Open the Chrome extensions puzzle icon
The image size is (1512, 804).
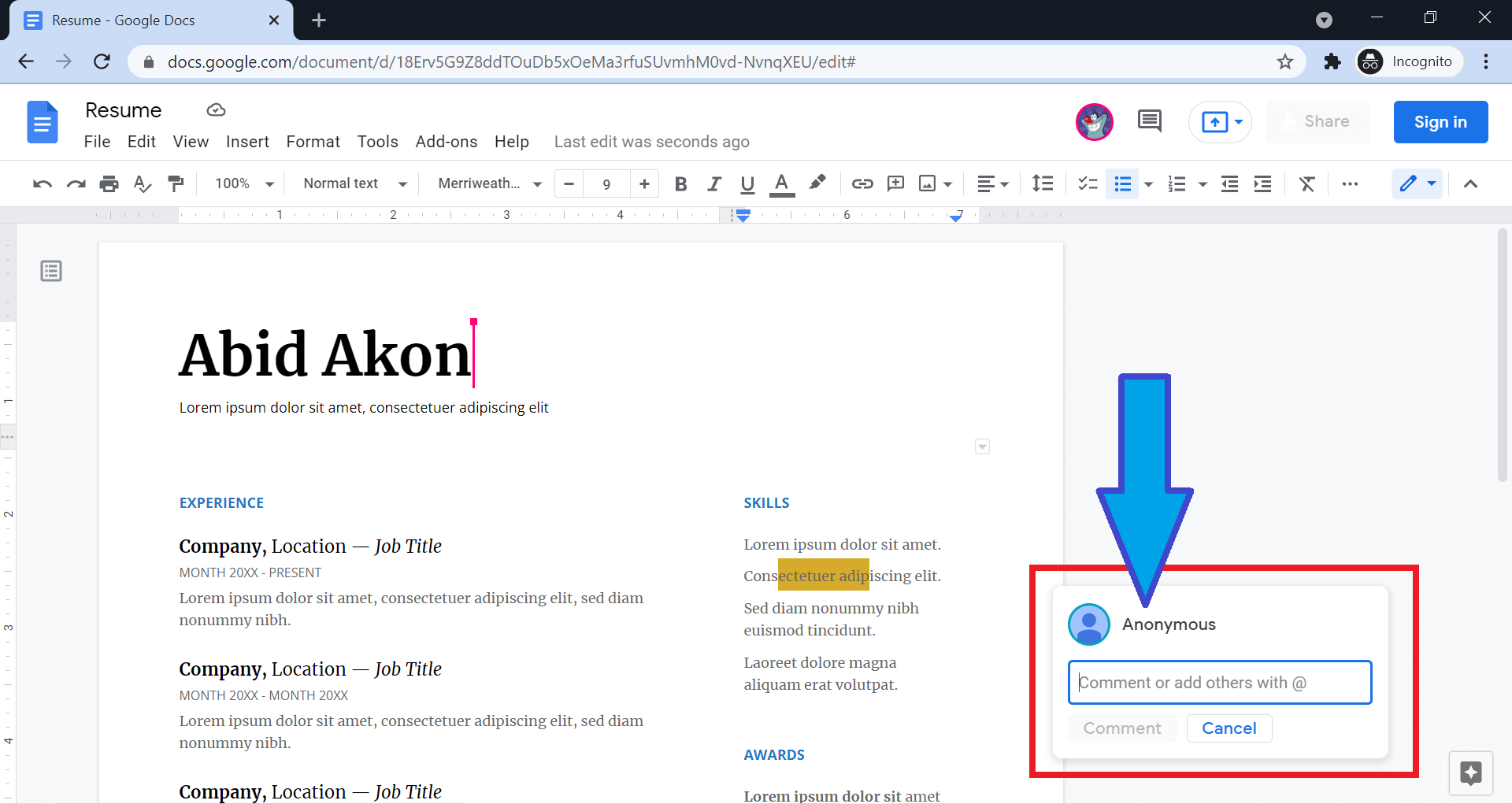tap(1332, 61)
